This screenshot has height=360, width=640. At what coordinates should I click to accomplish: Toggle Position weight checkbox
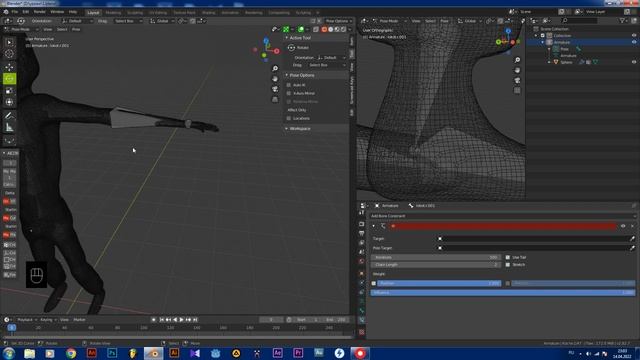coord(373,283)
